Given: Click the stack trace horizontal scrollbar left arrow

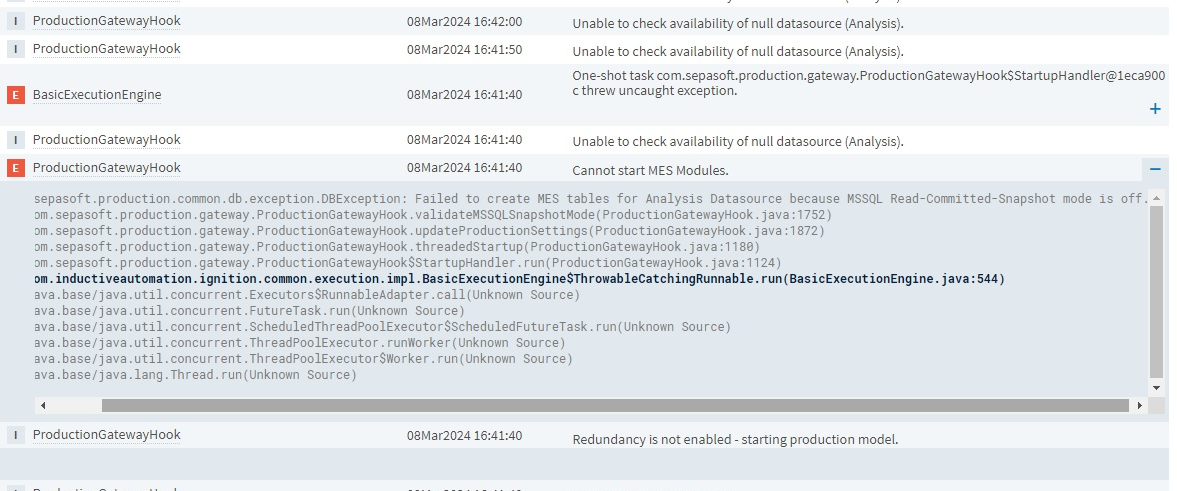Looking at the screenshot, I should [41, 406].
